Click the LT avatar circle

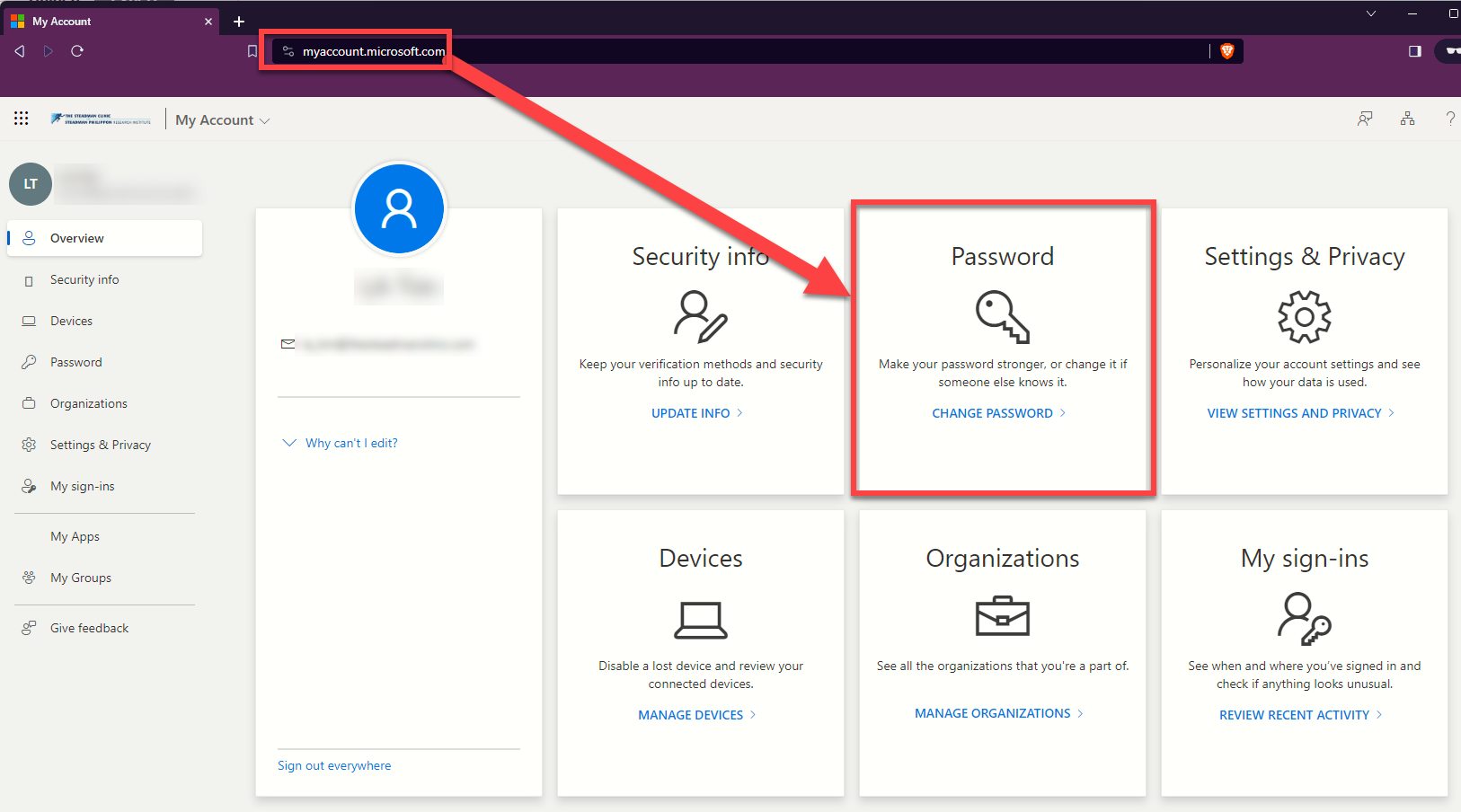pyautogui.click(x=31, y=184)
